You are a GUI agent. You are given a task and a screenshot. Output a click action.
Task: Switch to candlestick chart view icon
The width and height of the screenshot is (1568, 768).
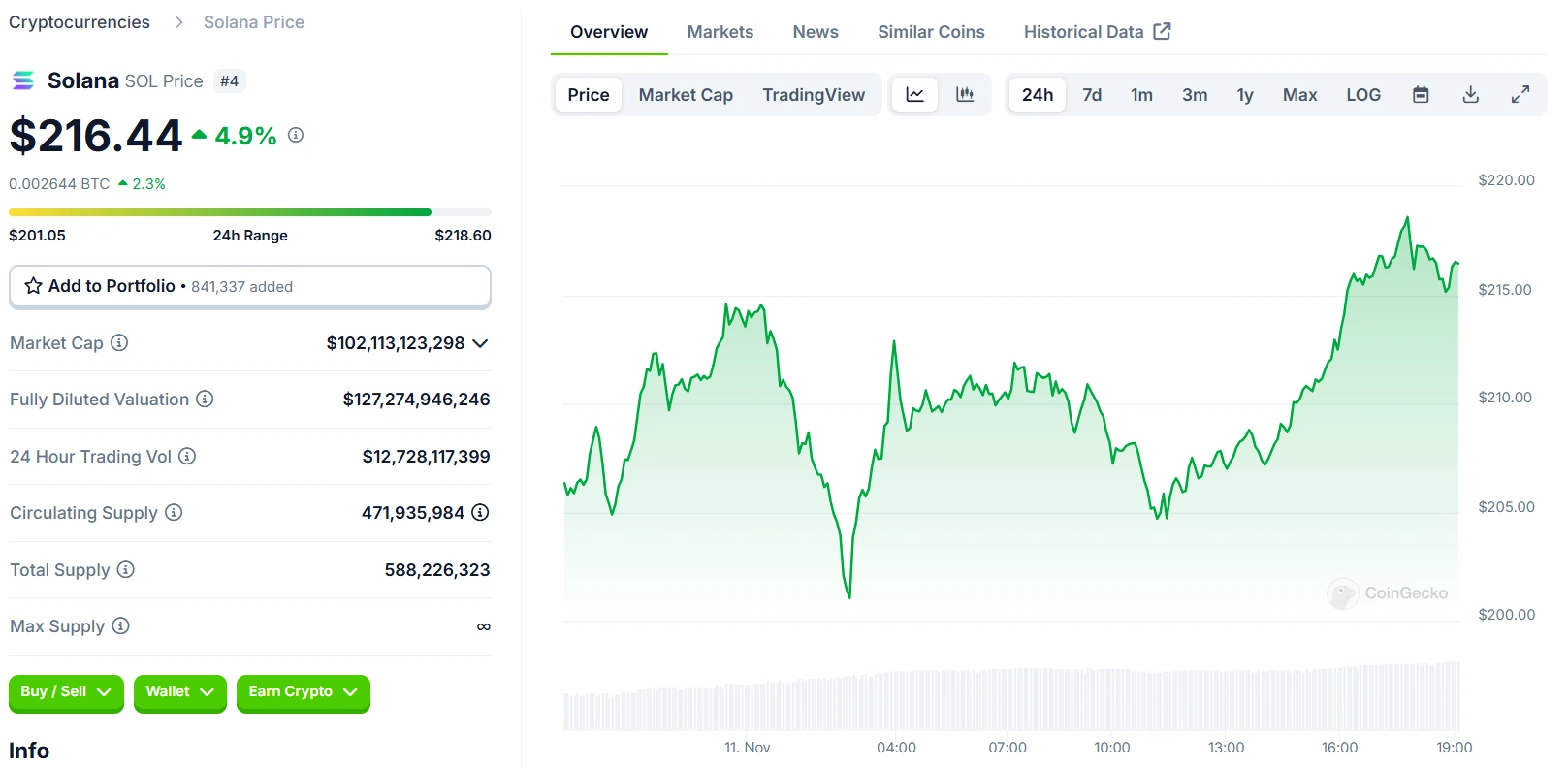pos(965,94)
